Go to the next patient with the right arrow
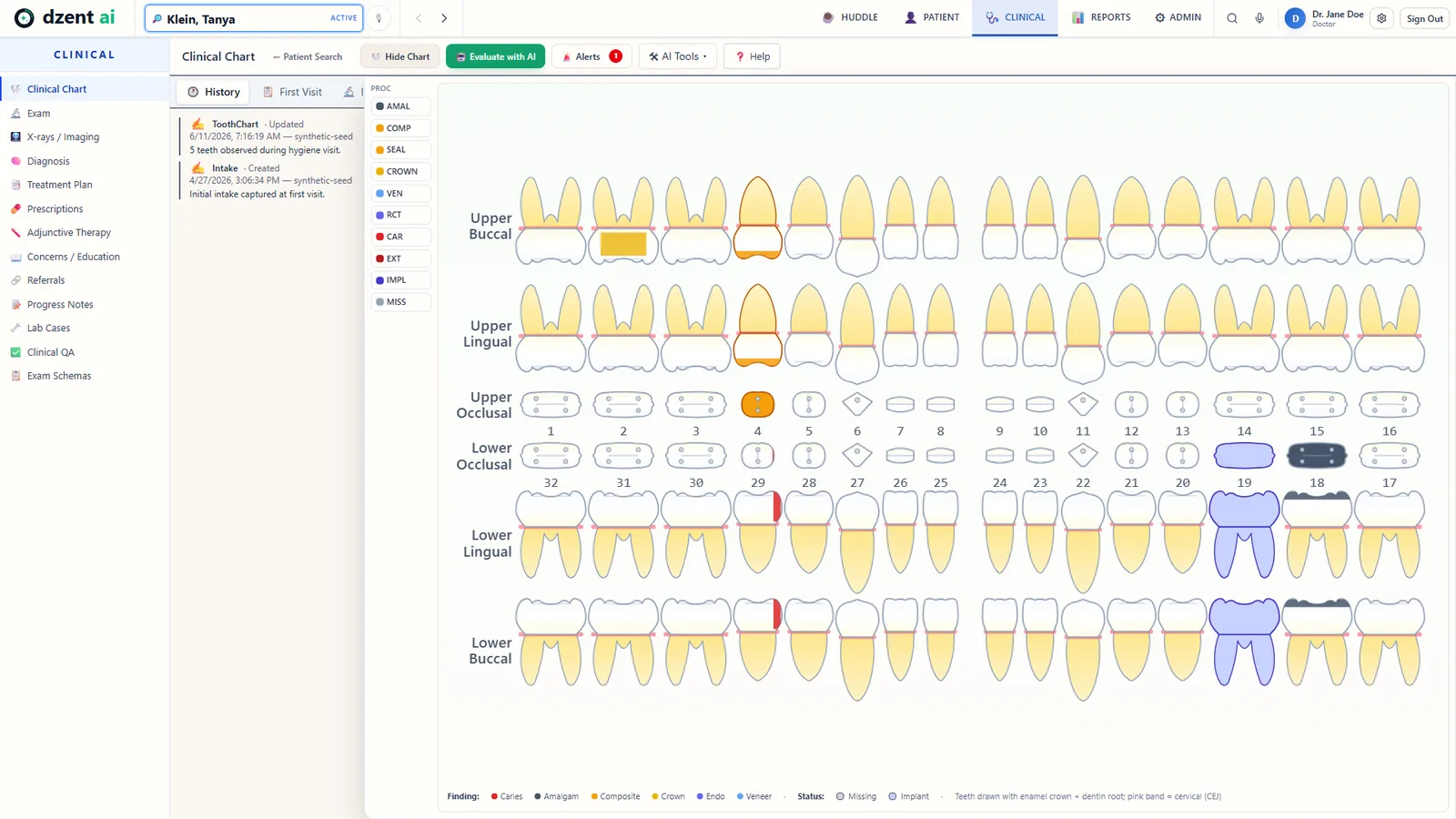This screenshot has height=819, width=1456. [x=444, y=18]
